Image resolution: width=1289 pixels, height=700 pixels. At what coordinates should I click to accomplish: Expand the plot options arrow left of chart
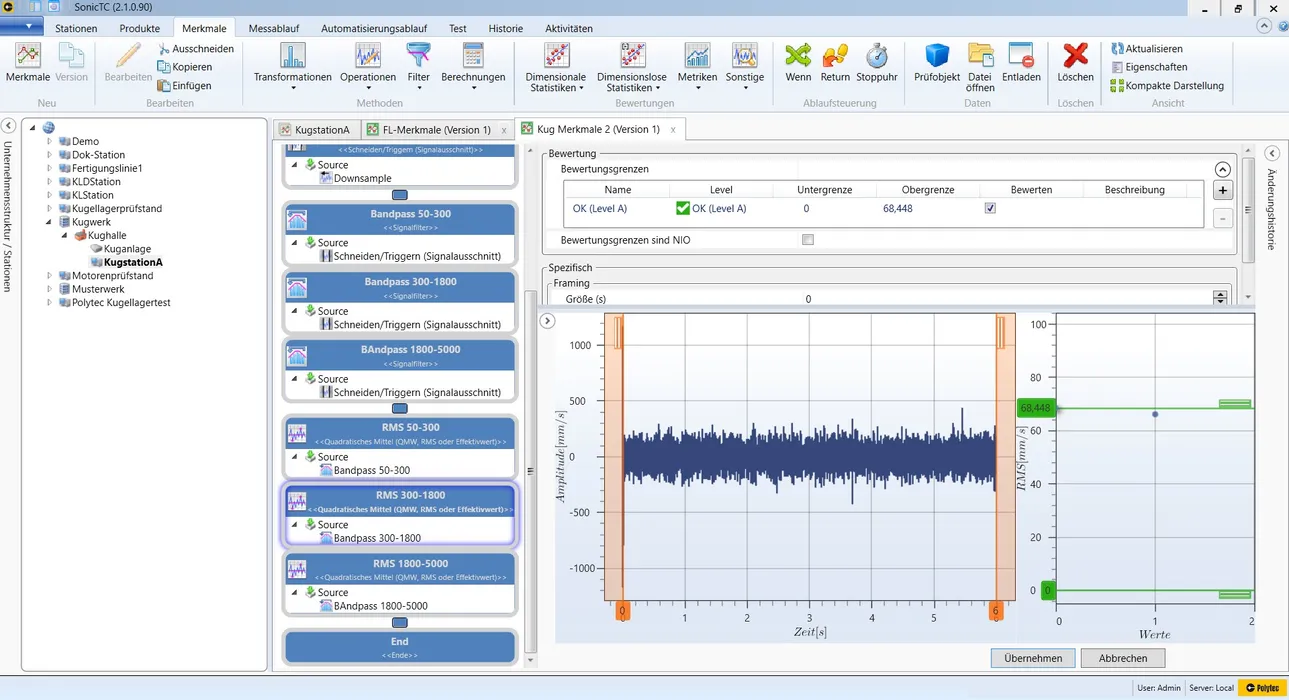pyautogui.click(x=547, y=321)
